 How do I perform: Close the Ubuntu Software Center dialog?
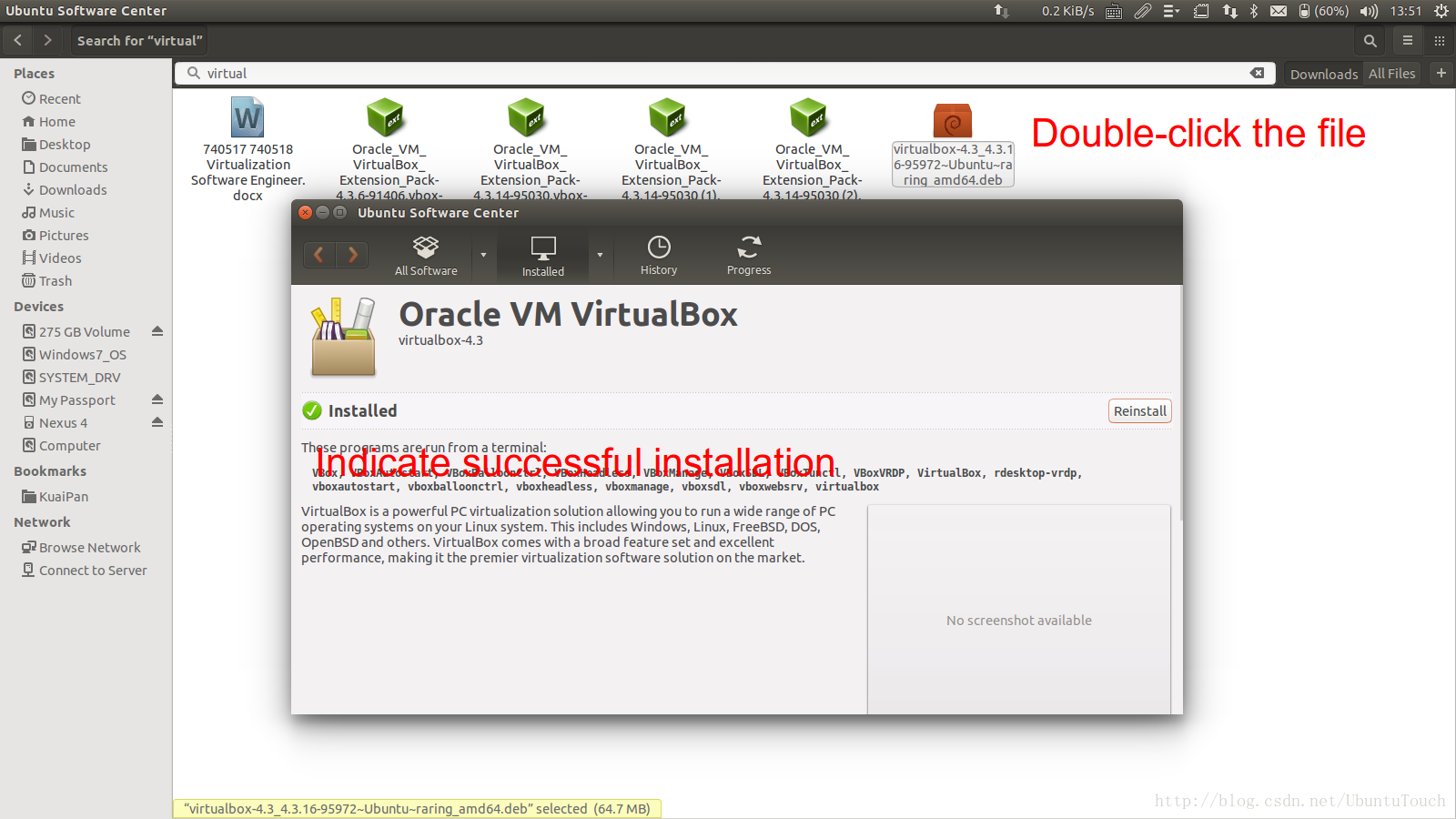tap(306, 212)
